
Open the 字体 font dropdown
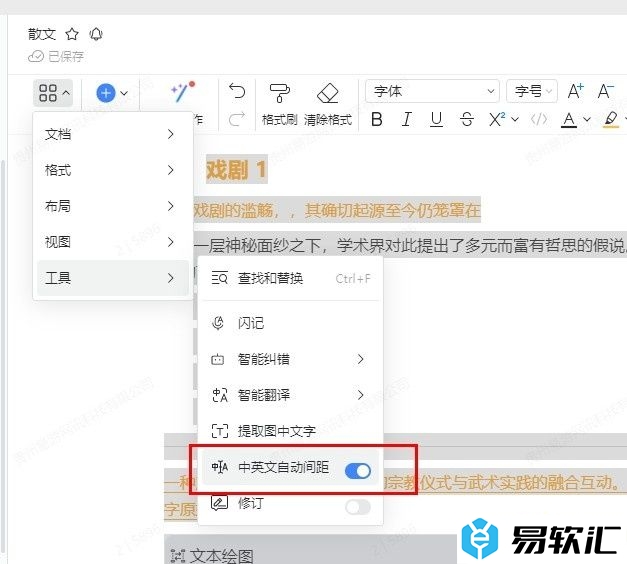432,91
